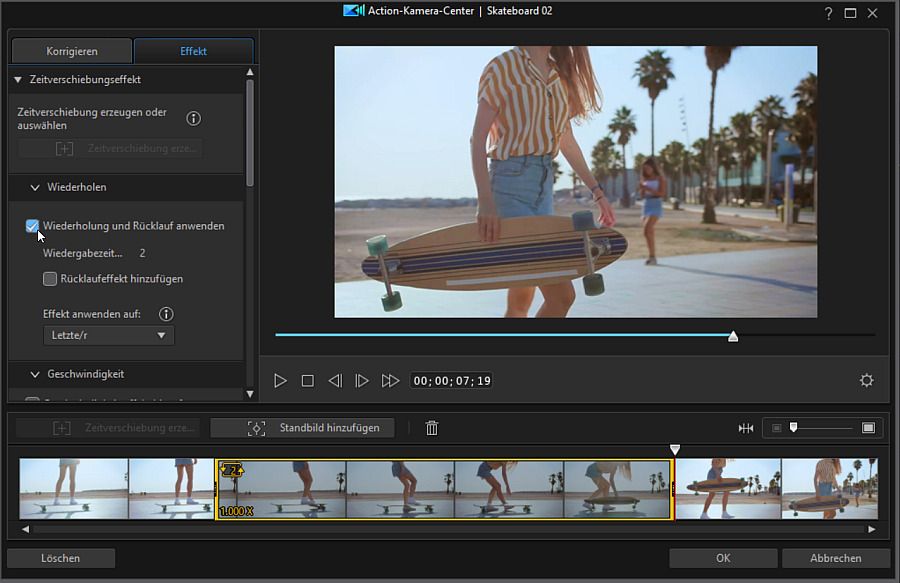Click the fast forward icon
Screen dimensions: 900x583
pyautogui.click(x=390, y=381)
